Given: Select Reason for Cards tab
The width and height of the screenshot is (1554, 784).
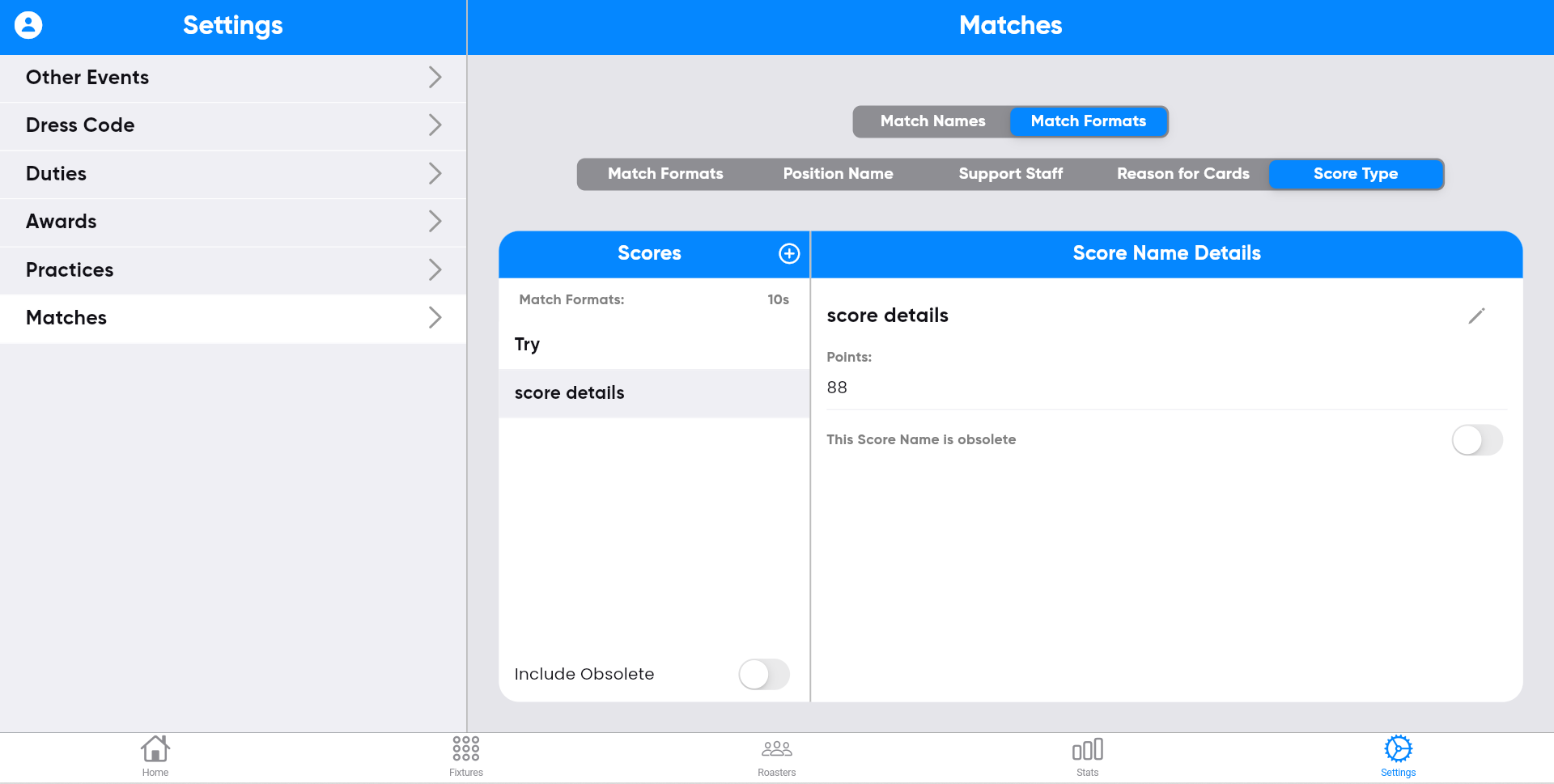Looking at the screenshot, I should click(1182, 174).
